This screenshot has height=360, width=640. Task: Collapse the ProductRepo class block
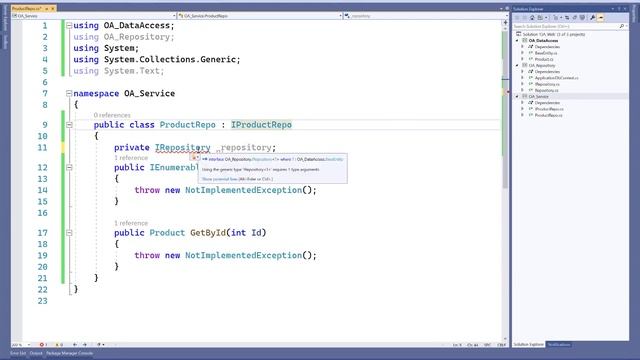point(69,125)
